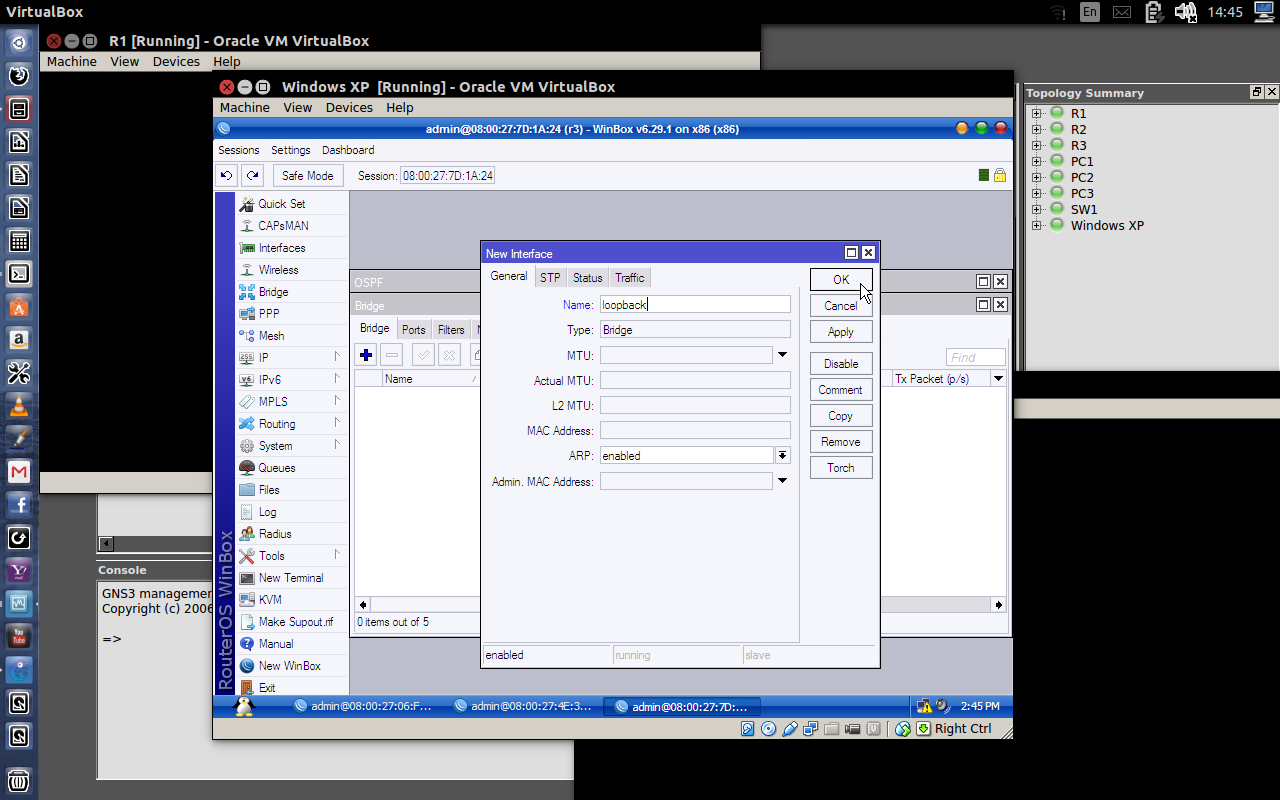Open PPP in WinBox sidebar

click(269, 313)
